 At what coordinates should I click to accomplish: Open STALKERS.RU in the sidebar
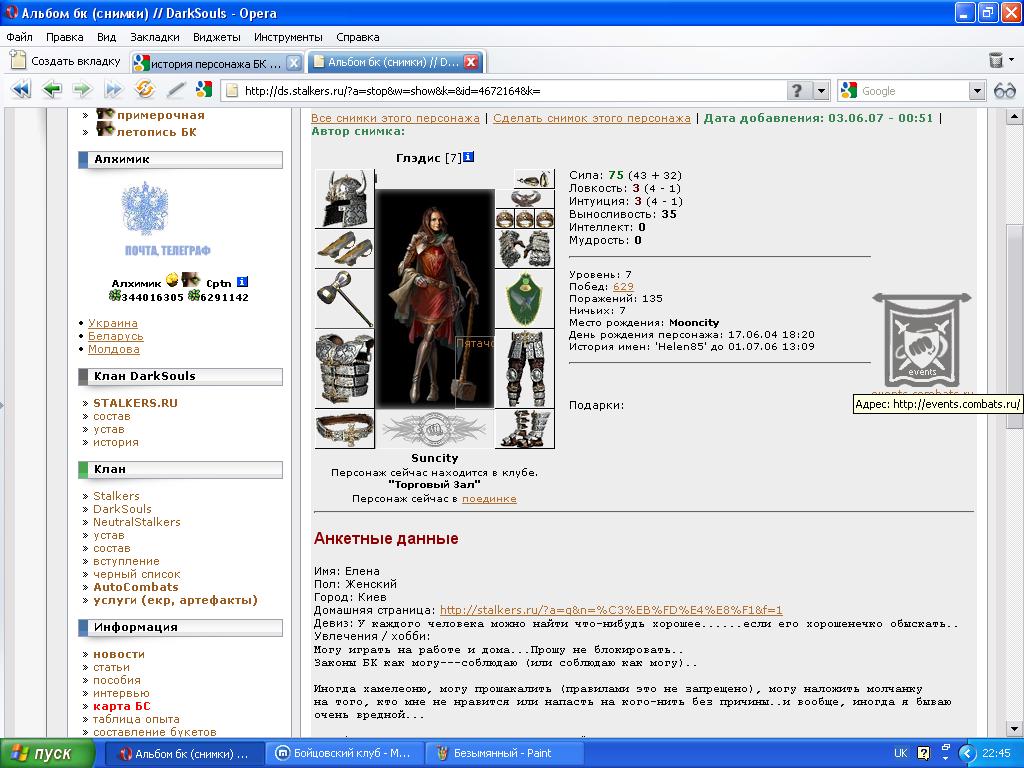tap(135, 403)
